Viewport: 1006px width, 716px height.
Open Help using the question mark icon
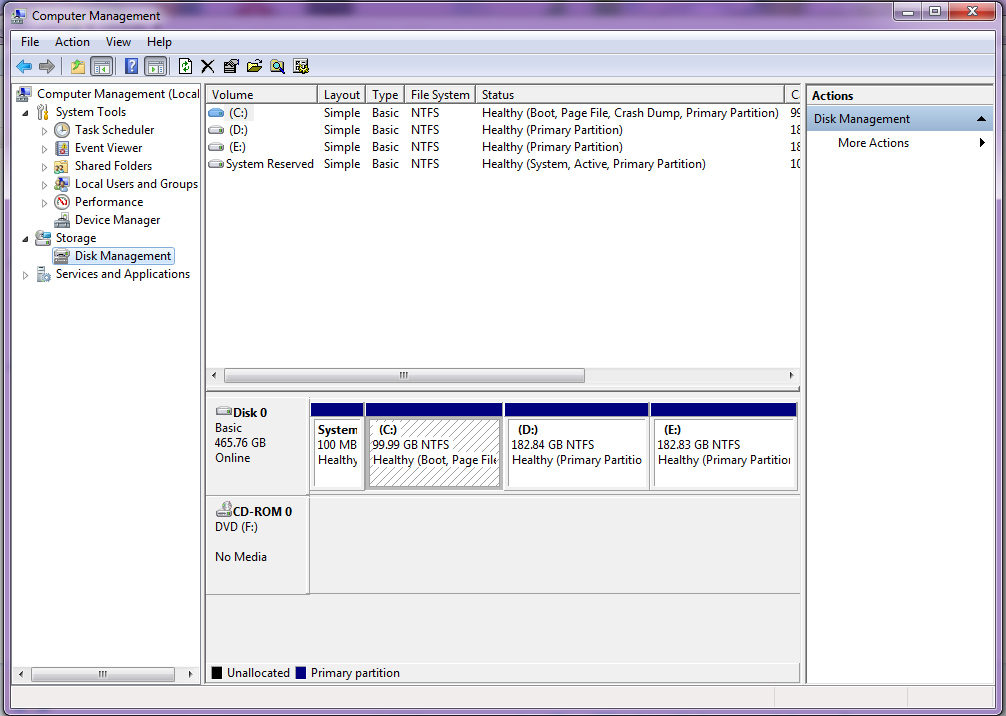coord(131,66)
